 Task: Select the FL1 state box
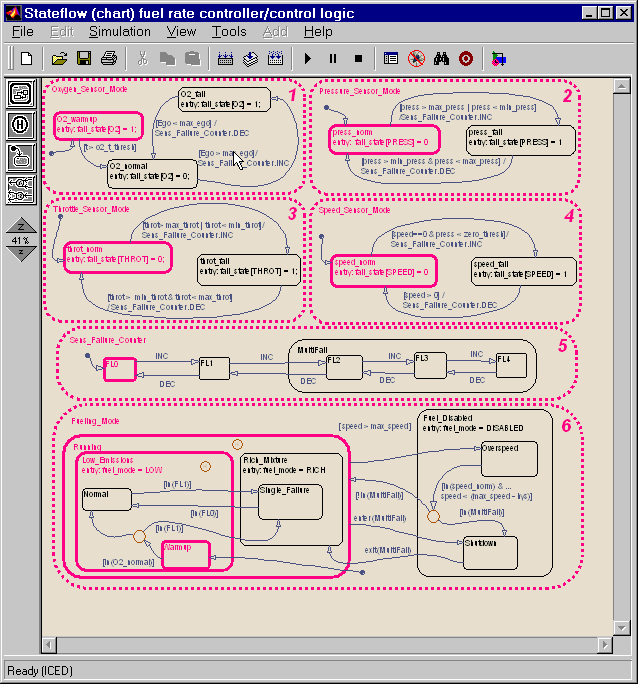pos(214,369)
